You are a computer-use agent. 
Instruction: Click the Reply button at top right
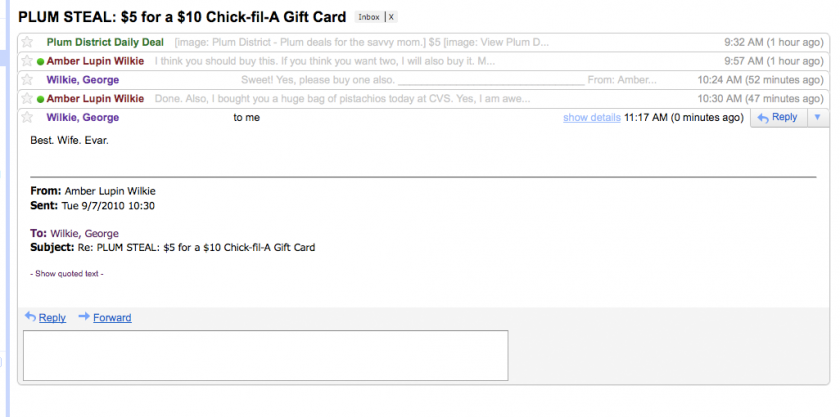click(x=778, y=117)
